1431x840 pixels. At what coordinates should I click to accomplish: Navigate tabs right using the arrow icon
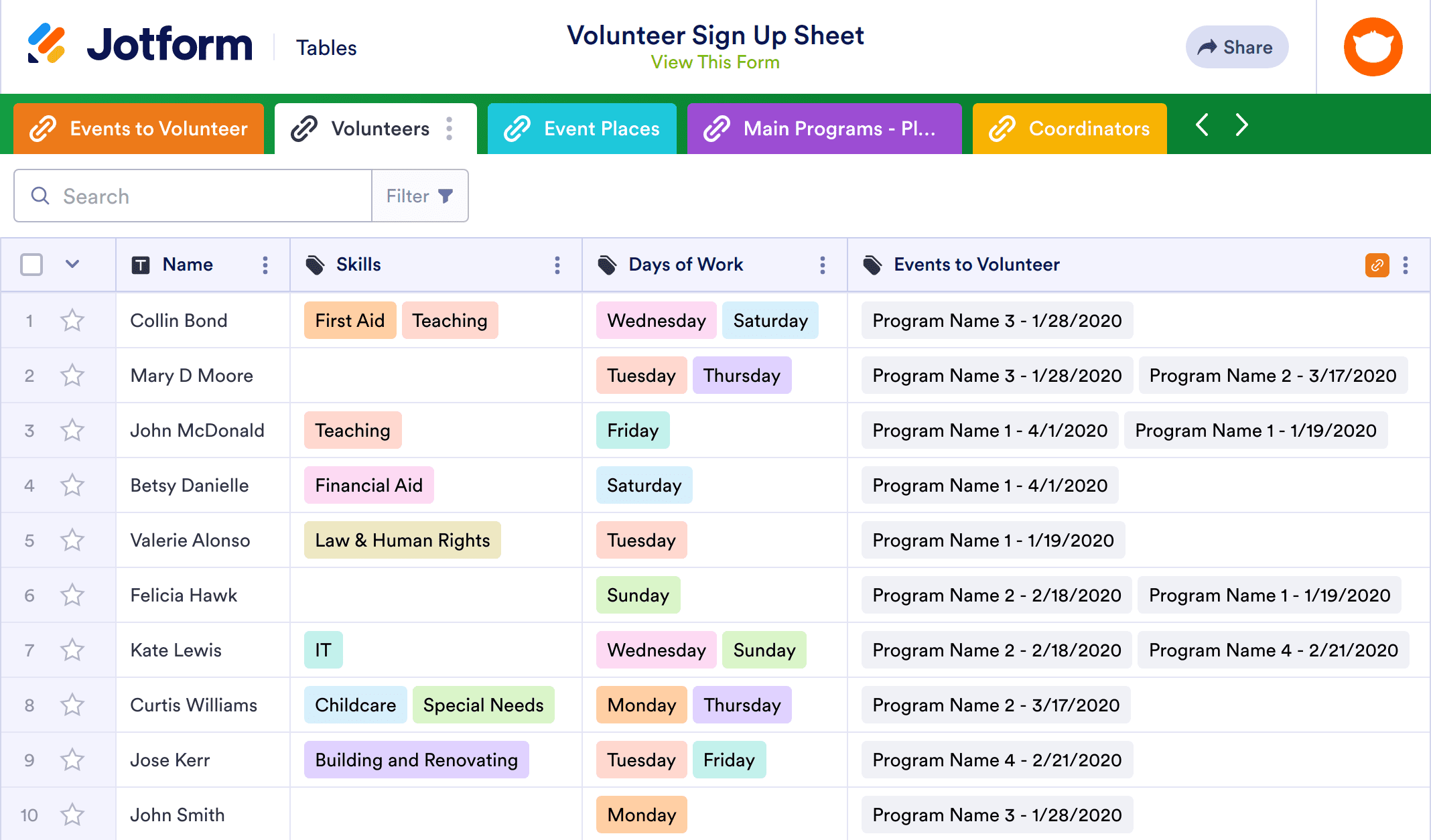coord(1242,125)
